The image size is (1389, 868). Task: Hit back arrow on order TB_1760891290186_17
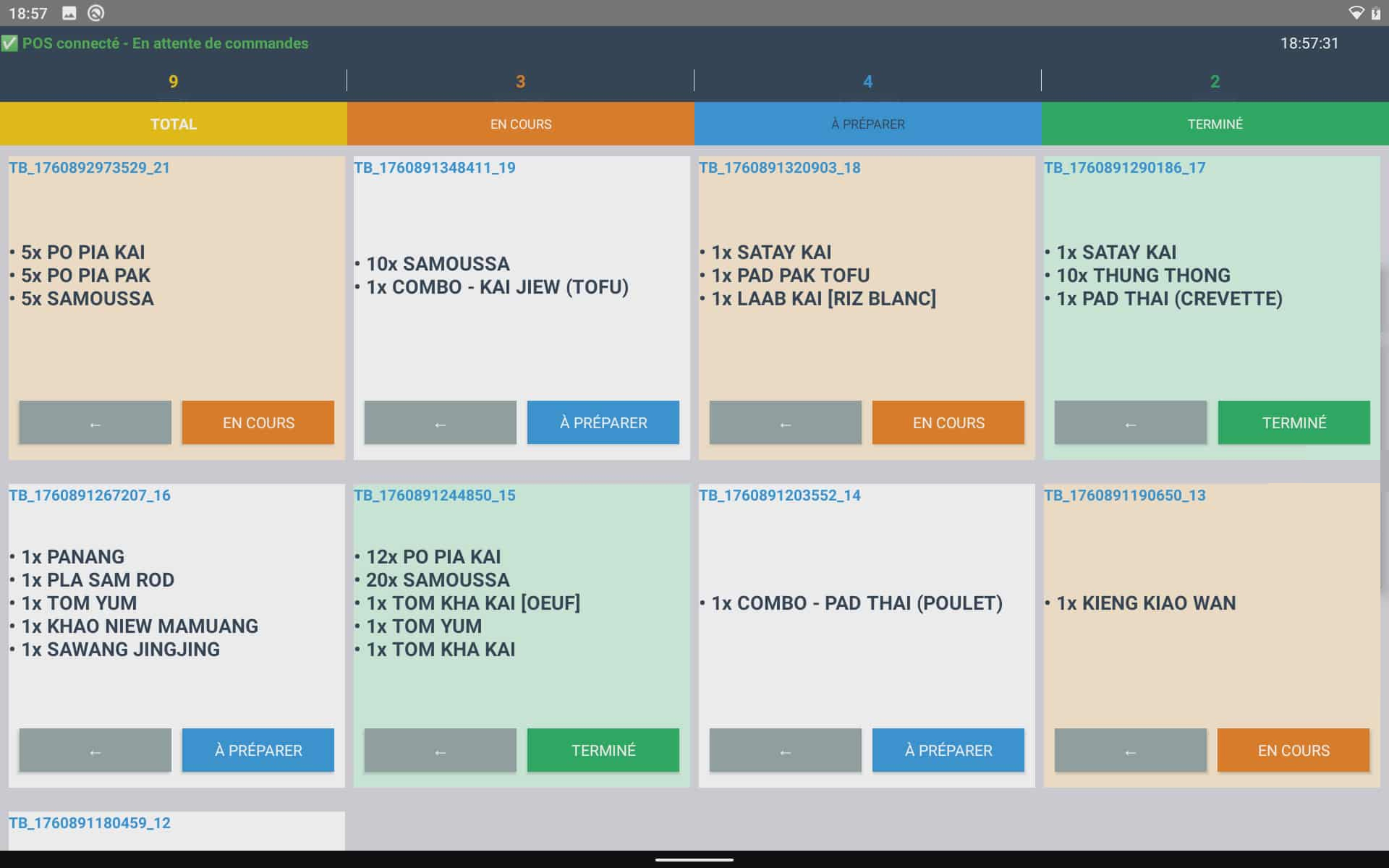click(1130, 422)
